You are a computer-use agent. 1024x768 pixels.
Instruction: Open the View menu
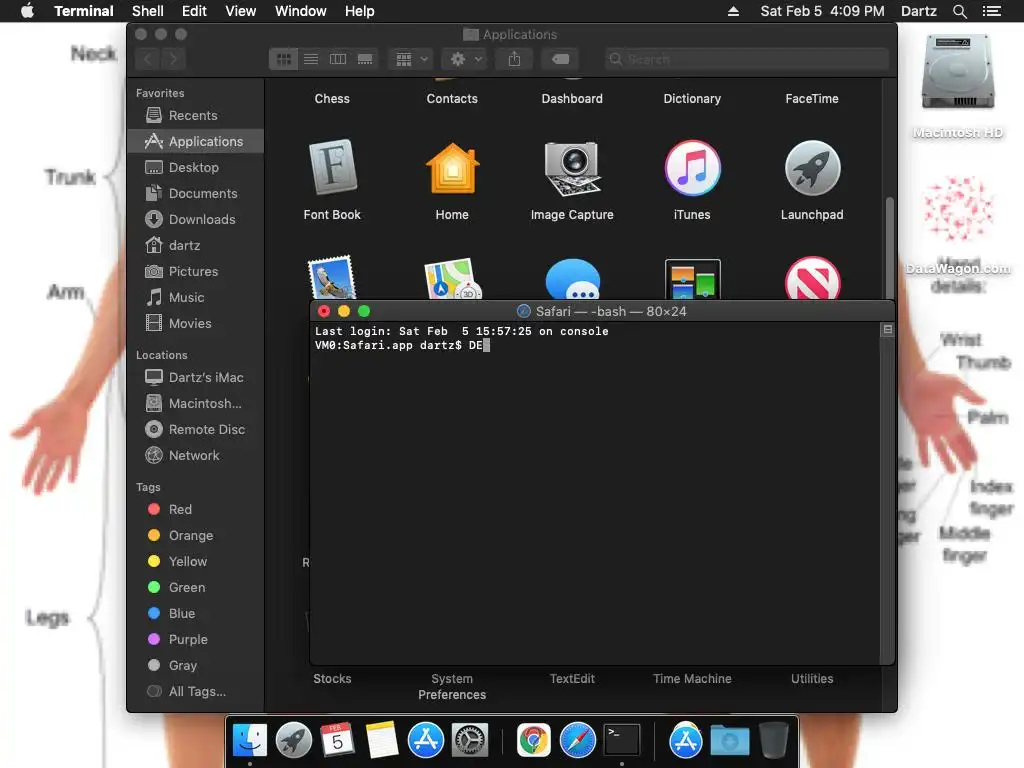tap(240, 11)
